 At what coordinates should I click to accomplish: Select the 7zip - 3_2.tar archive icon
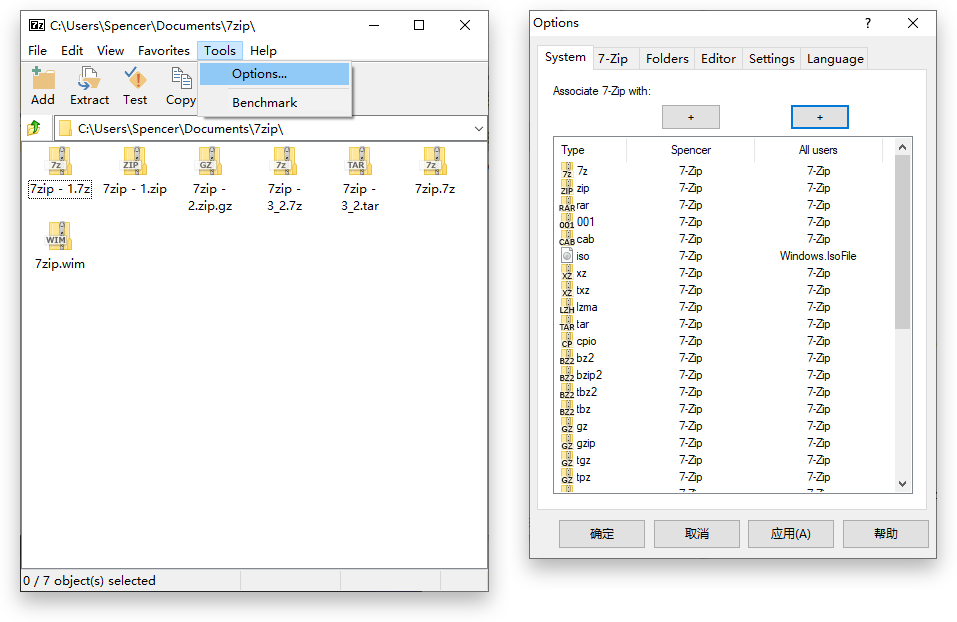(359, 161)
